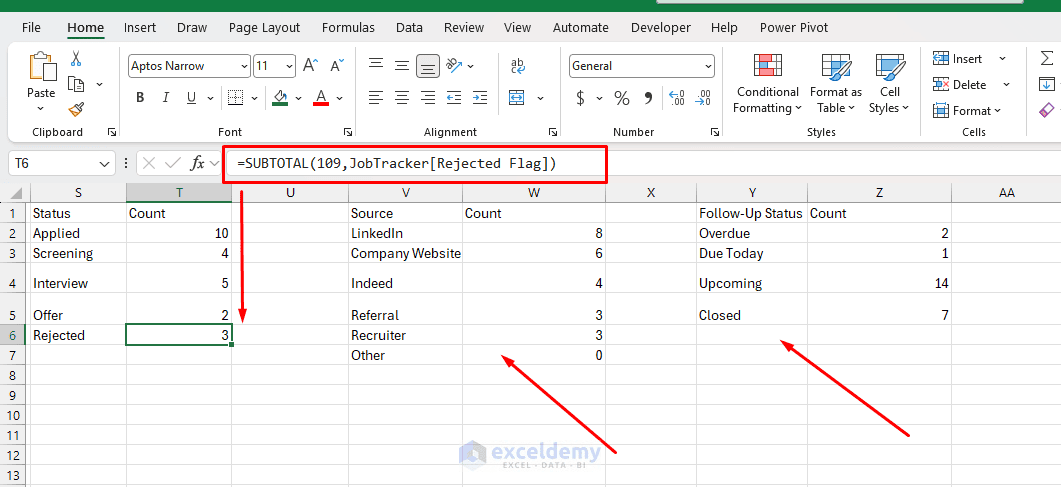The width and height of the screenshot is (1061, 487).
Task: Open the font name dropdown Aptos Narrow
Action: (245, 66)
